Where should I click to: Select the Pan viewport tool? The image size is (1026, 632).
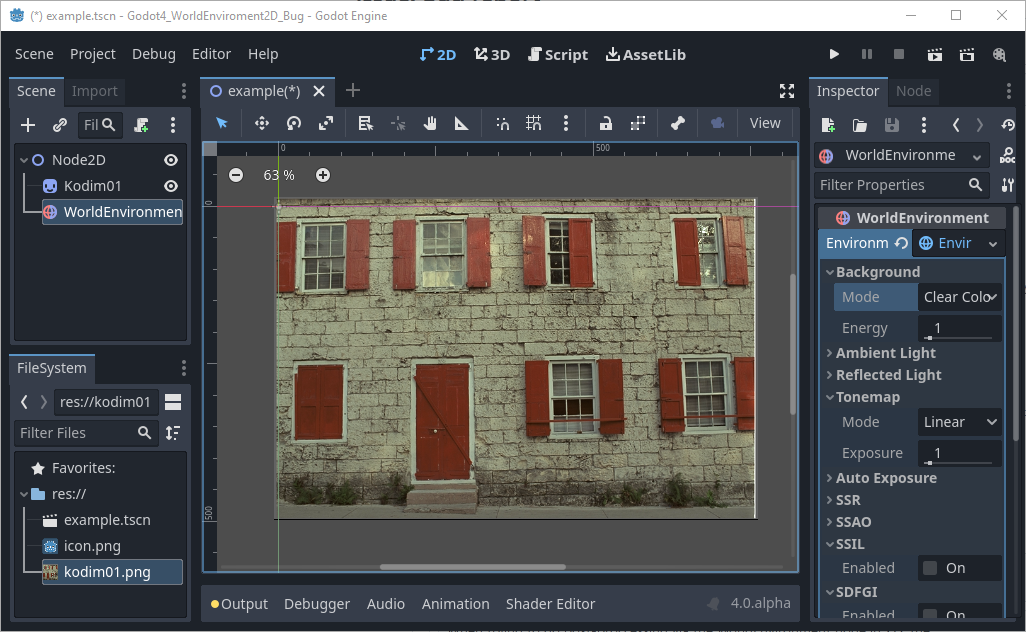click(432, 123)
